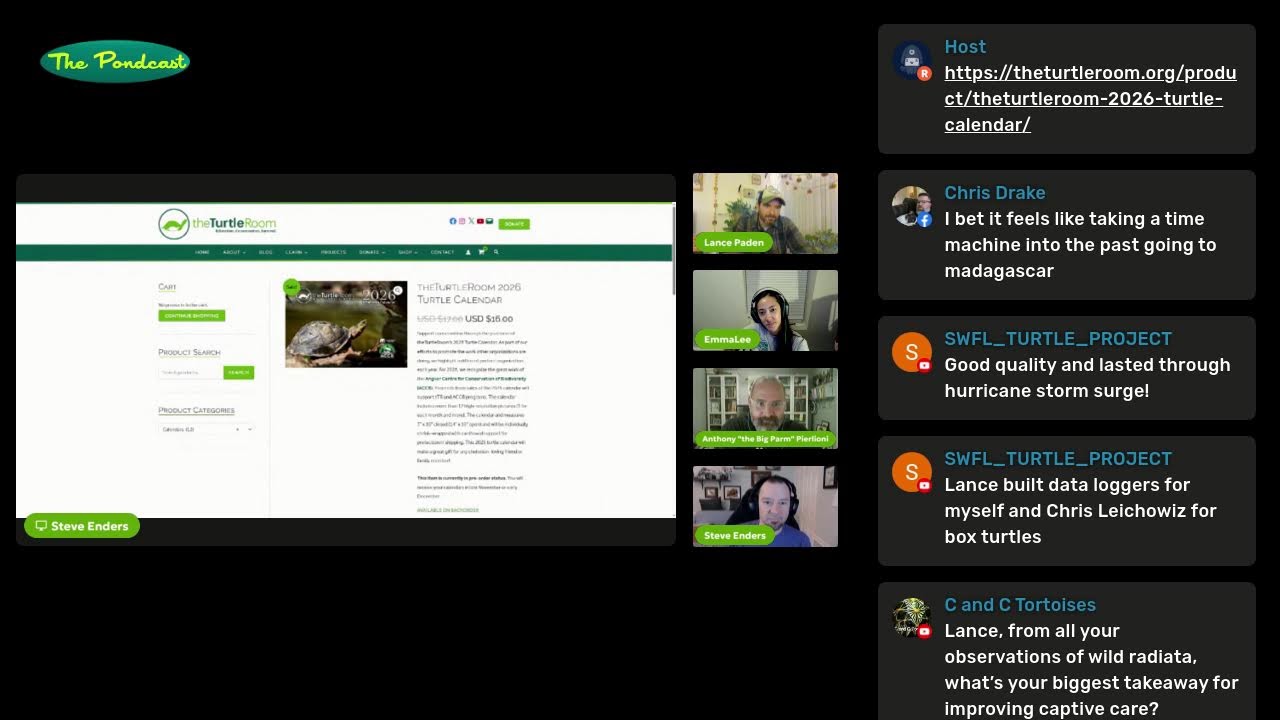Select Steve Enders' webcam video tile
Image resolution: width=1280 pixels, height=720 pixels.
pos(765,506)
